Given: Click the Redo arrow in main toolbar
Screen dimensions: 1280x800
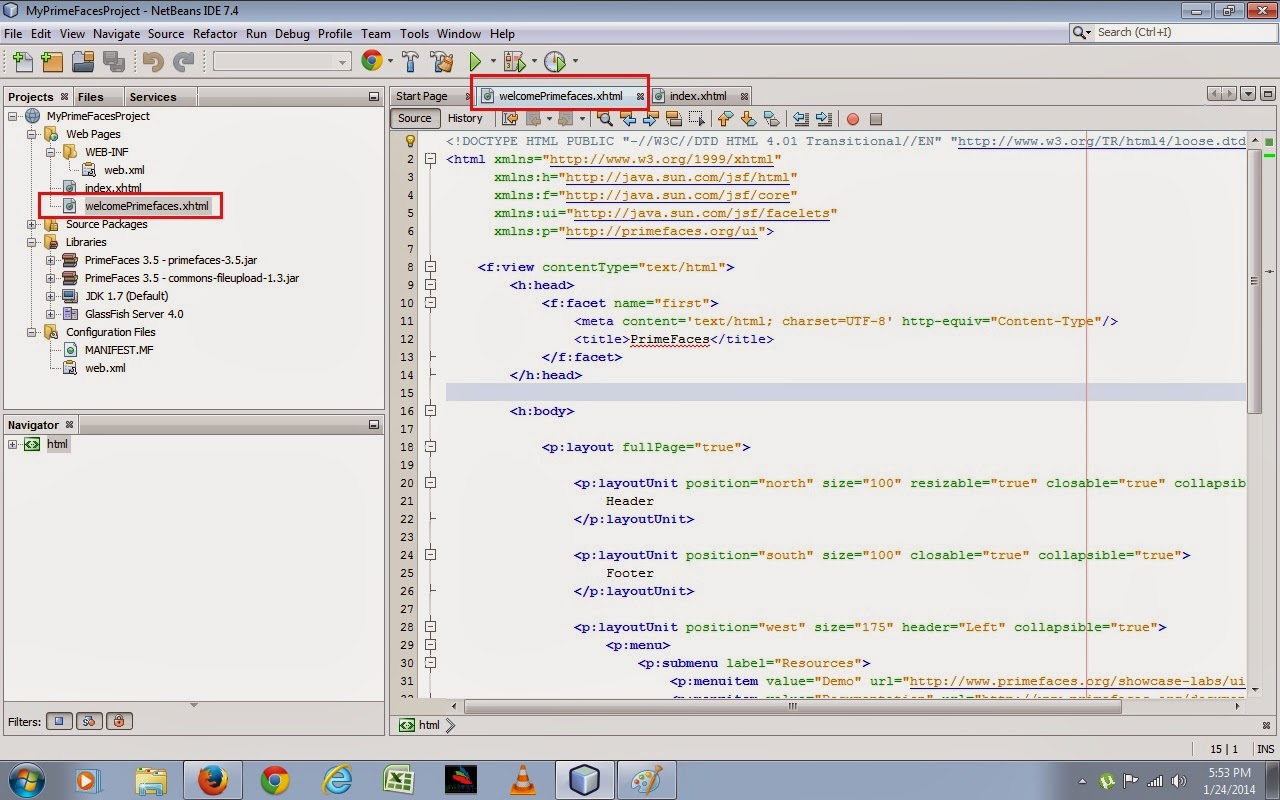Looking at the screenshot, I should [x=183, y=62].
